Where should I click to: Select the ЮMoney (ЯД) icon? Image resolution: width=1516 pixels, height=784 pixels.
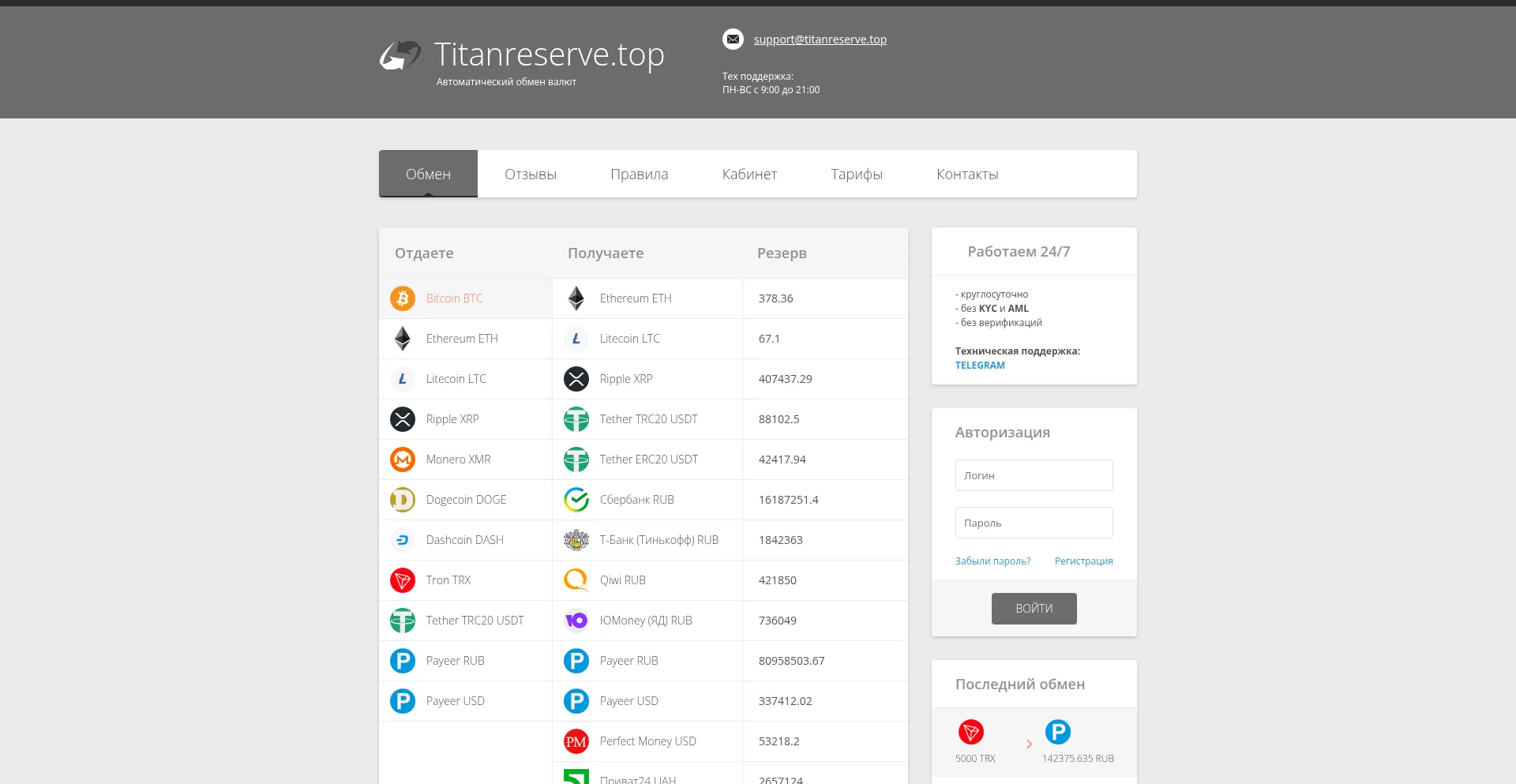pyautogui.click(x=576, y=621)
